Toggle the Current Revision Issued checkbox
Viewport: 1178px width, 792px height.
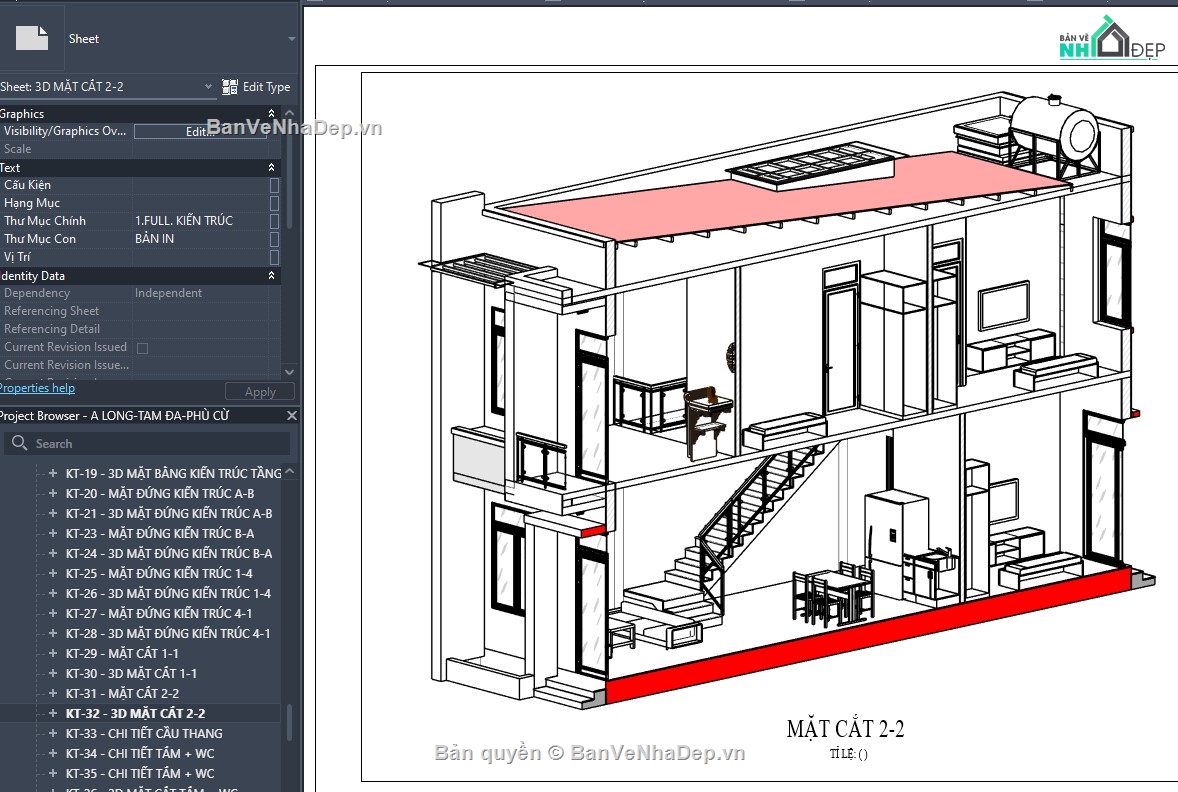pyautogui.click(x=143, y=348)
